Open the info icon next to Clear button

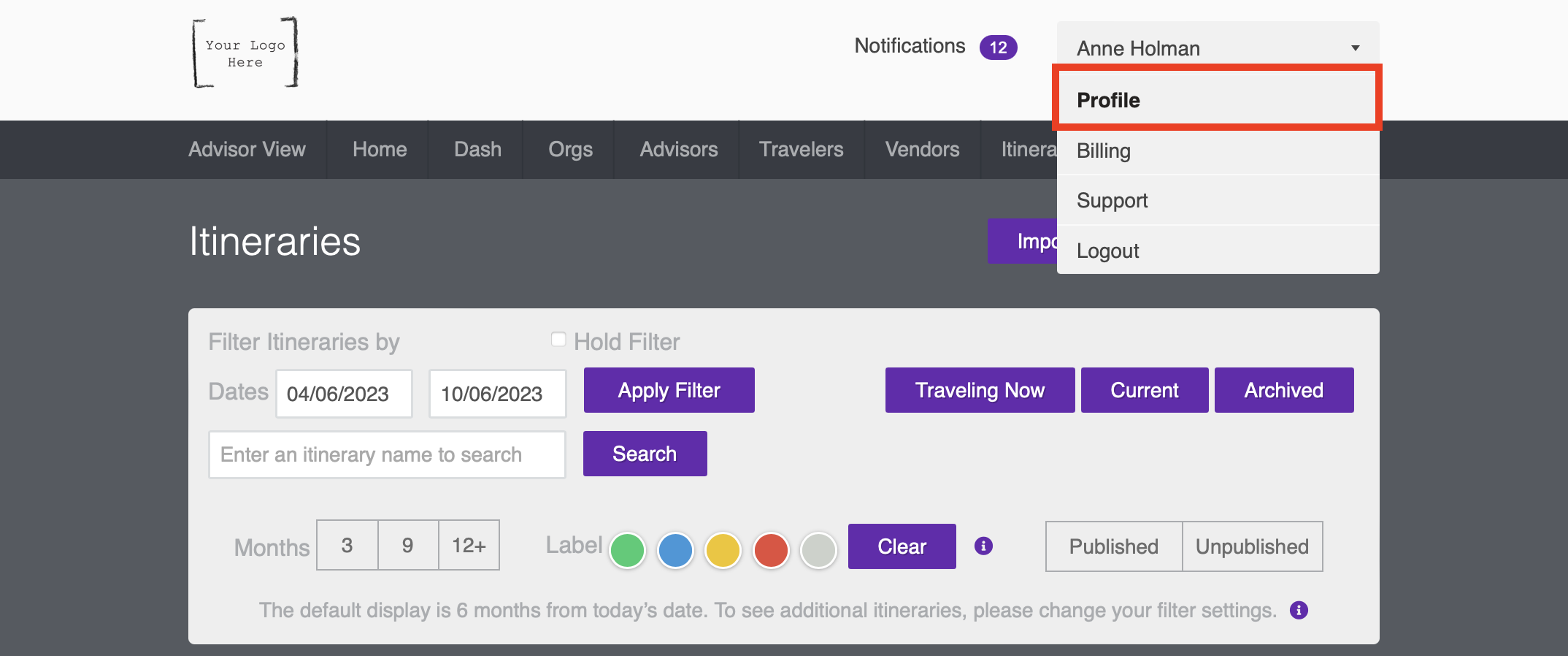point(983,546)
